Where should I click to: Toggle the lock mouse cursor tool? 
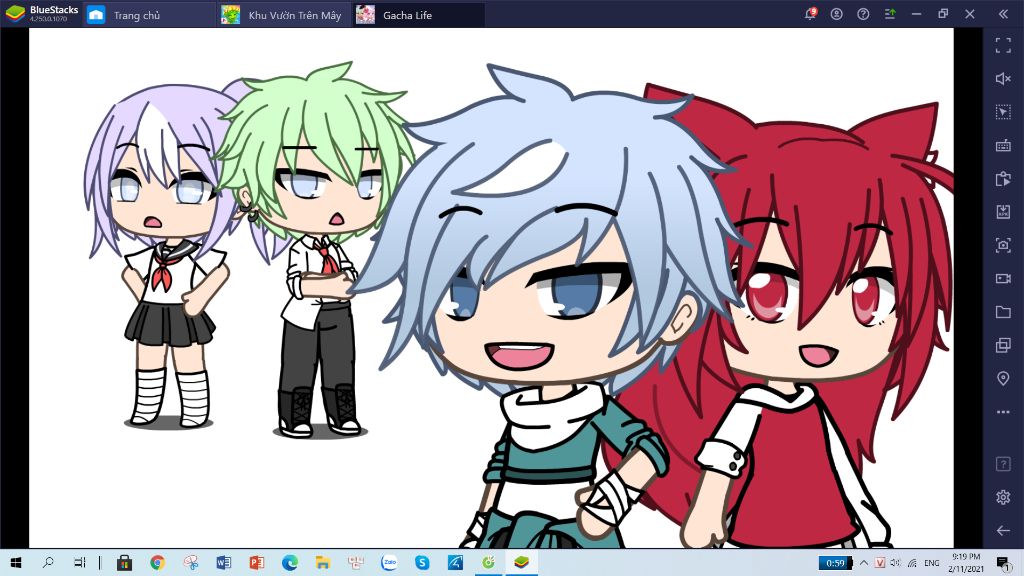coord(1003,112)
